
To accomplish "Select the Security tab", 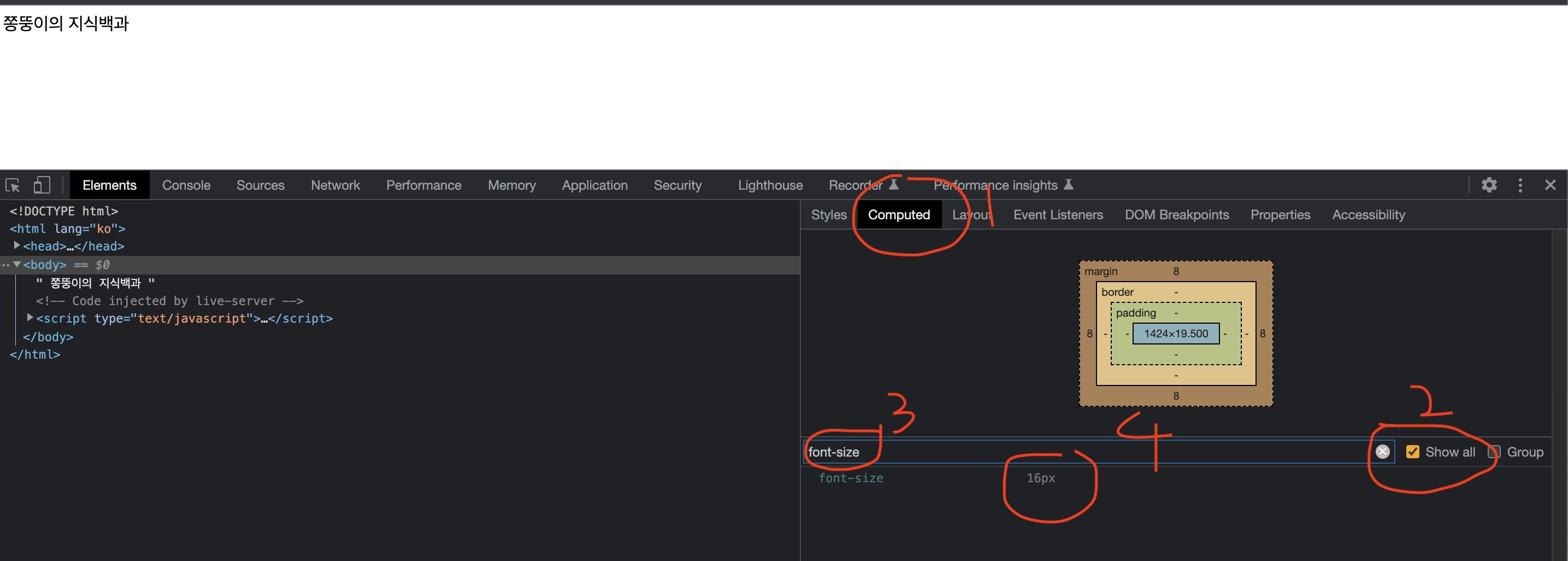I will coord(677,185).
